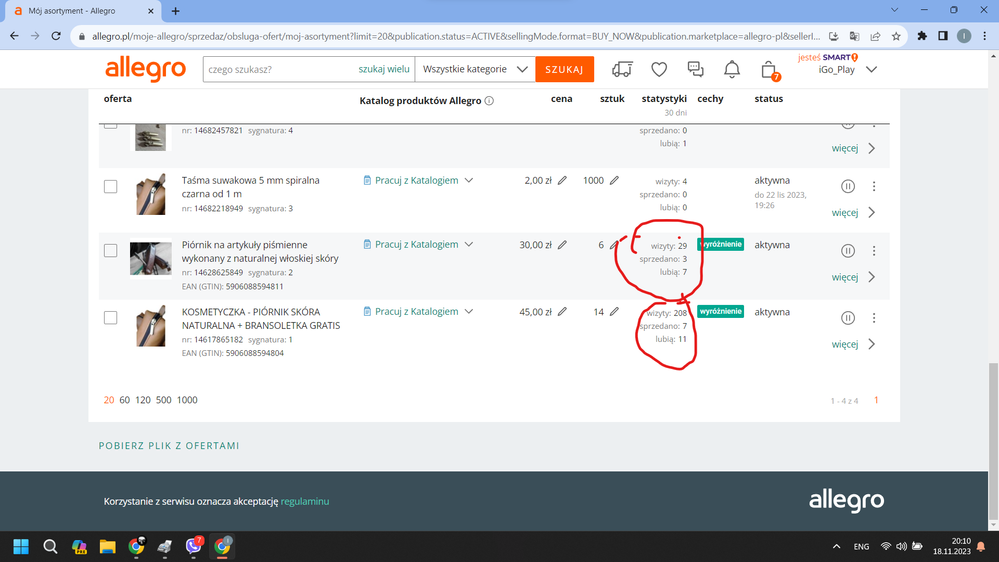
Task: Open Piórnik offer thumbnail image
Action: coord(151,259)
